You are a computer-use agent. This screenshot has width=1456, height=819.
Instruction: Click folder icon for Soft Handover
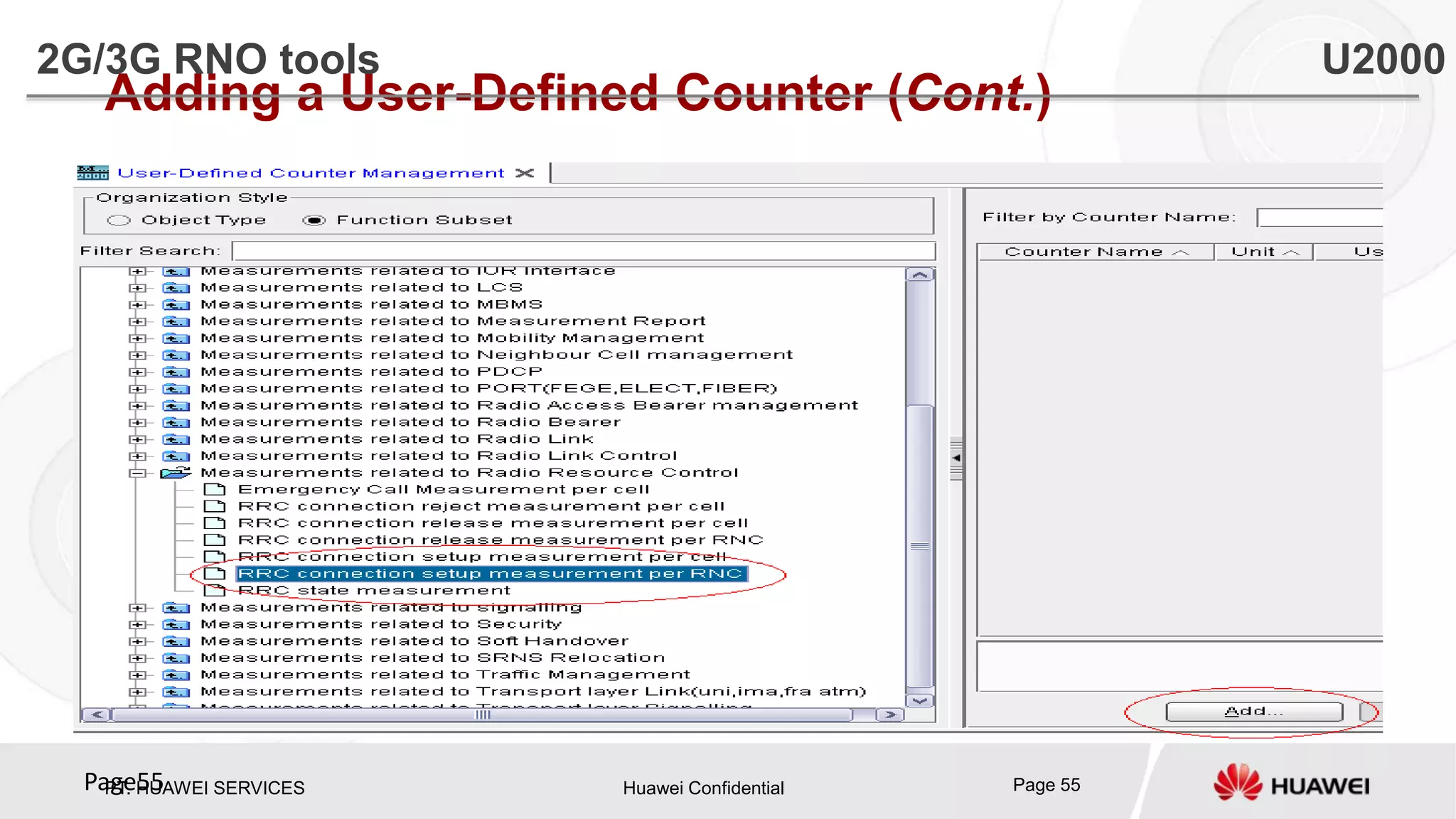[x=176, y=642]
